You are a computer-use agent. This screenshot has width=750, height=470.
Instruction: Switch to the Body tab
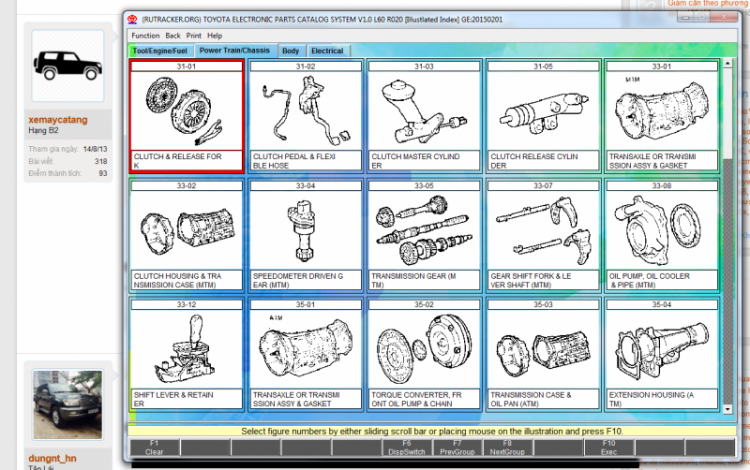(290, 51)
